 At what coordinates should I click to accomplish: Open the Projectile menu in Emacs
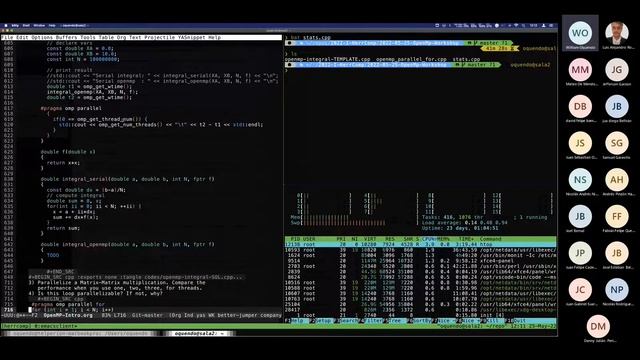pyautogui.click(x=160, y=37)
